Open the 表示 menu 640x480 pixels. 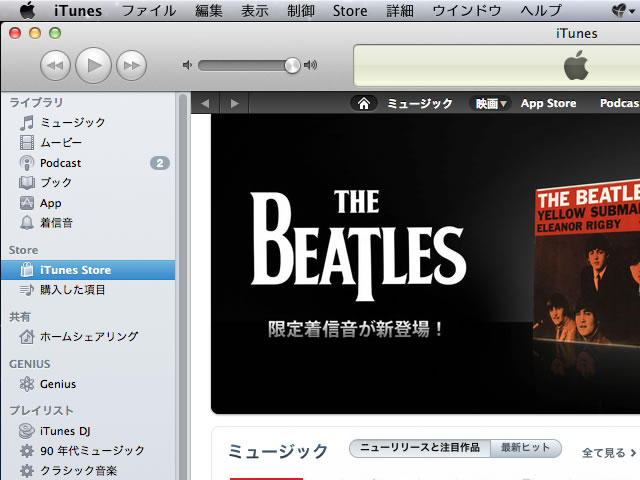coord(255,11)
